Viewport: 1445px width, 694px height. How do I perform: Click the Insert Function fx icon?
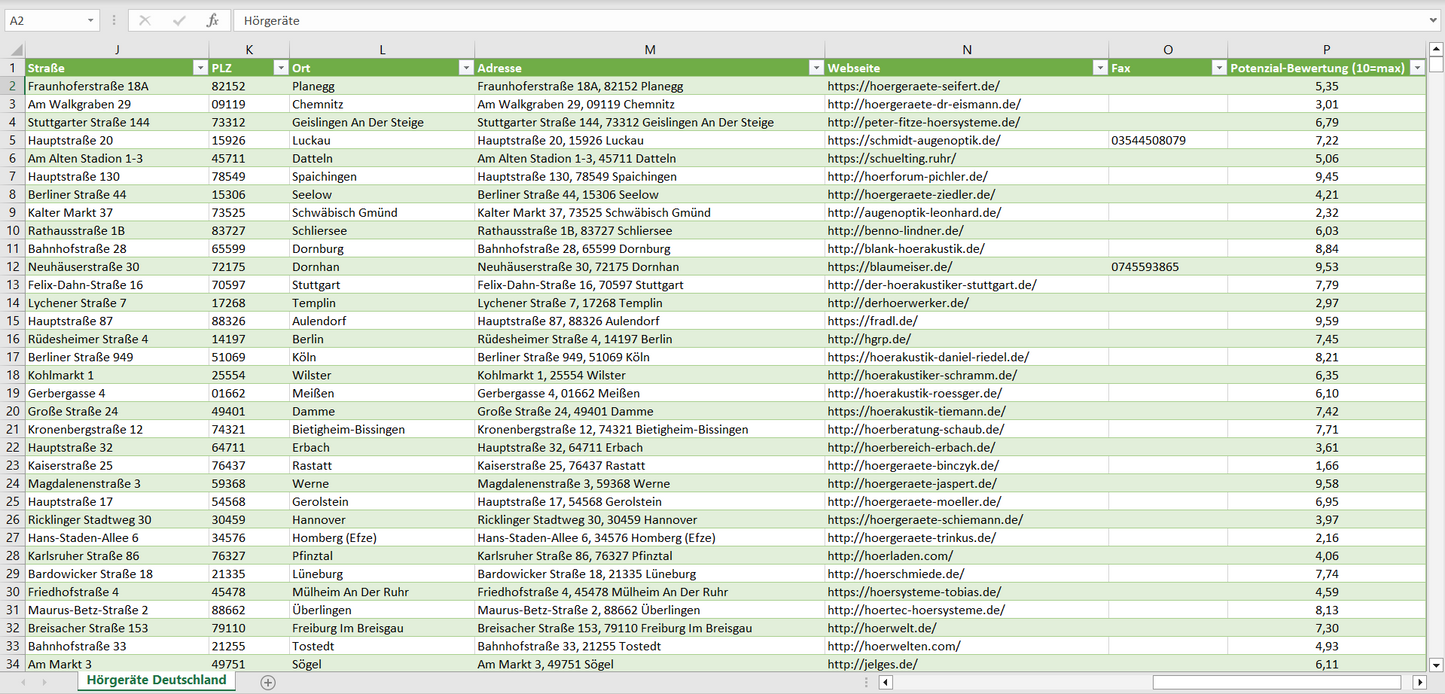click(212, 20)
